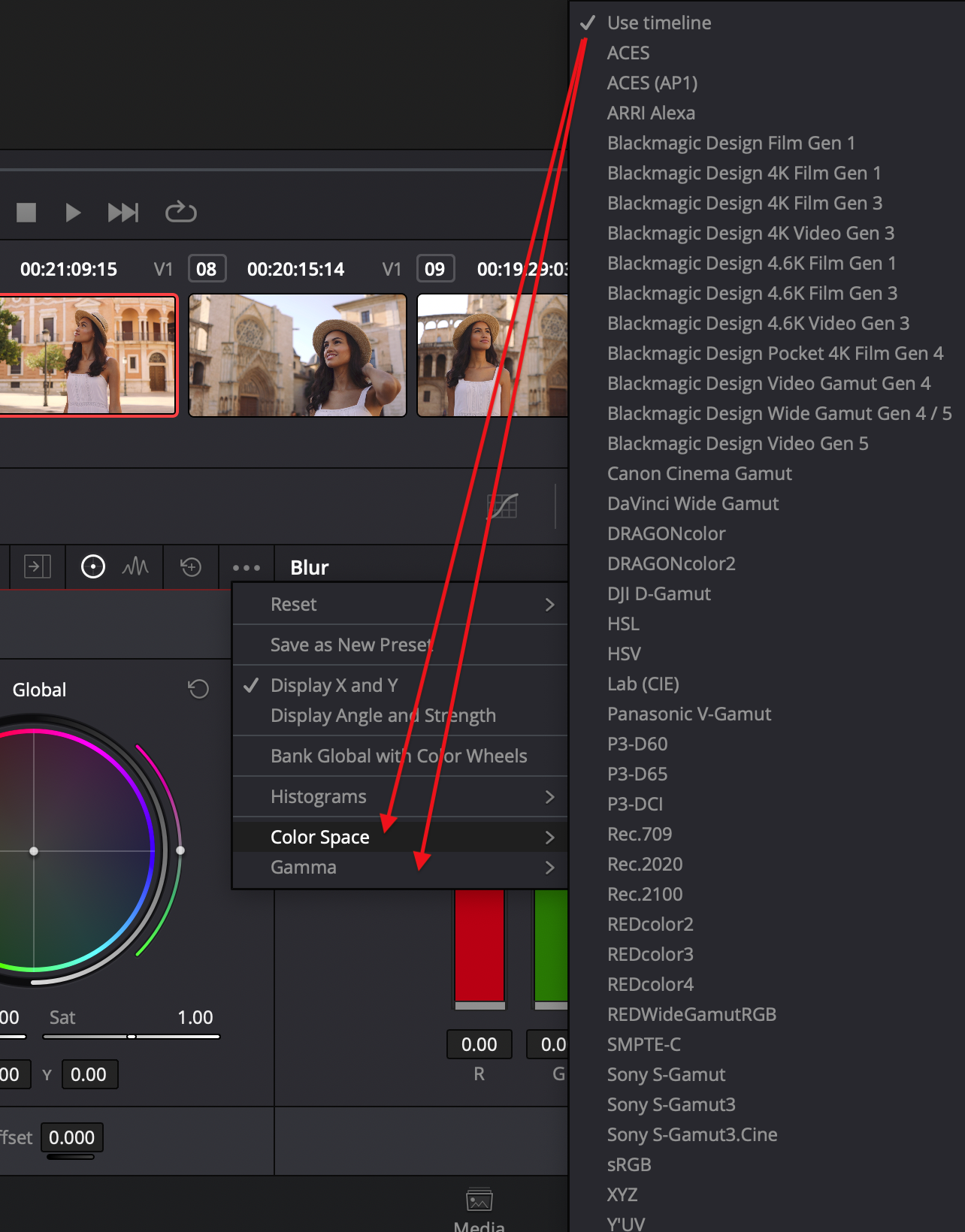Open the Gamma submenu

400,867
